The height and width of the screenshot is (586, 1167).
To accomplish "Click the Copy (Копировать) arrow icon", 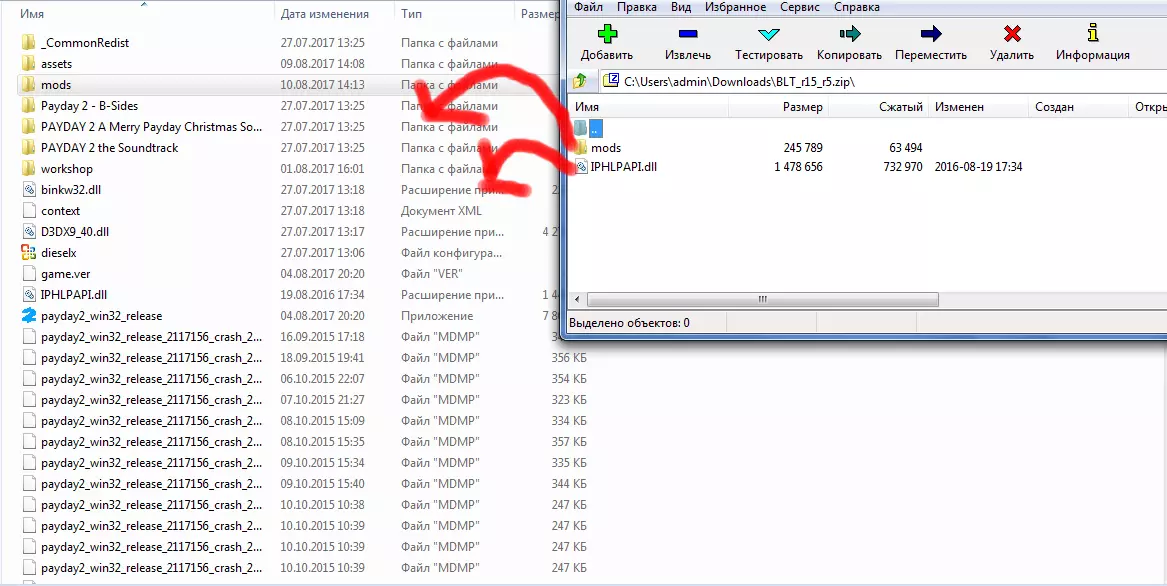I will click(x=849, y=34).
